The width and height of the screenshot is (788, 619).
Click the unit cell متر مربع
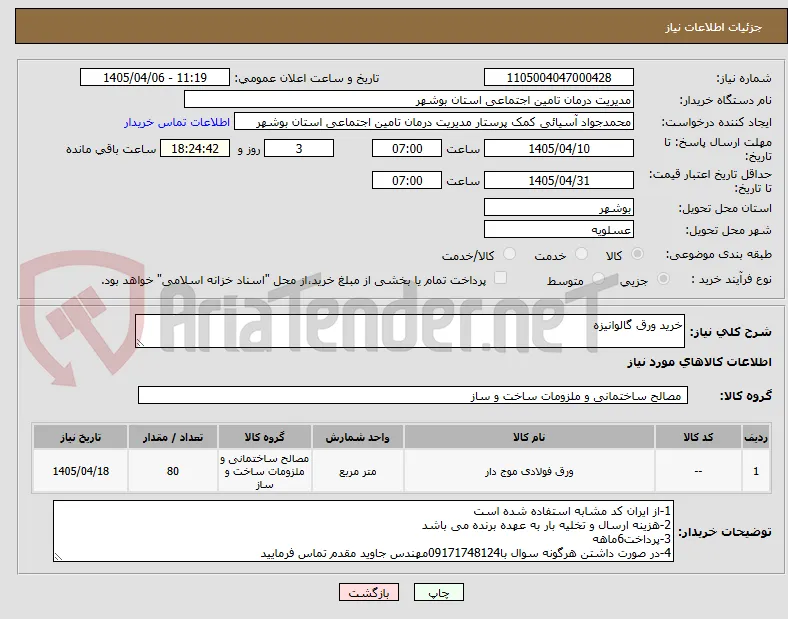(x=357, y=471)
